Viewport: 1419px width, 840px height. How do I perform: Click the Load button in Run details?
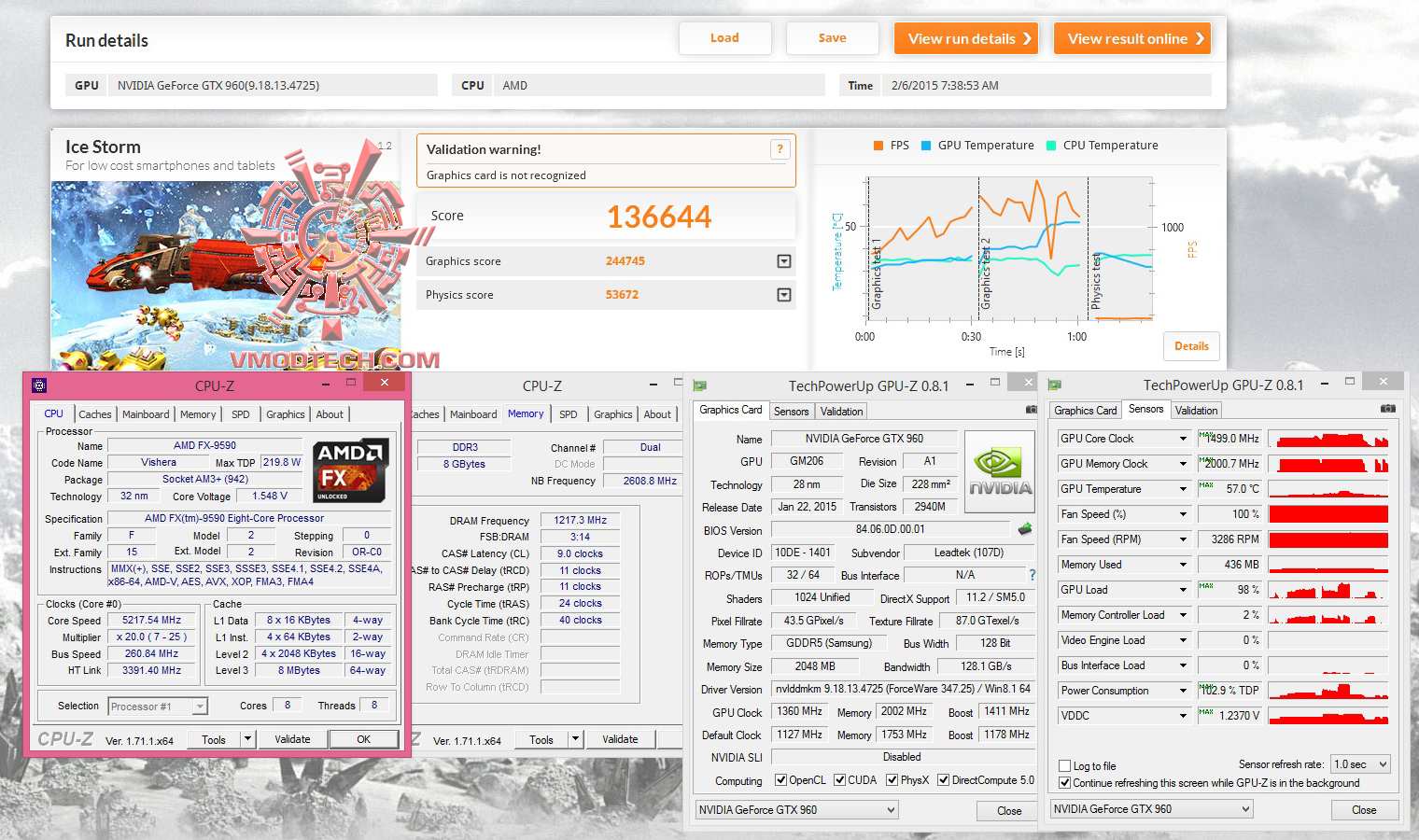(x=724, y=38)
